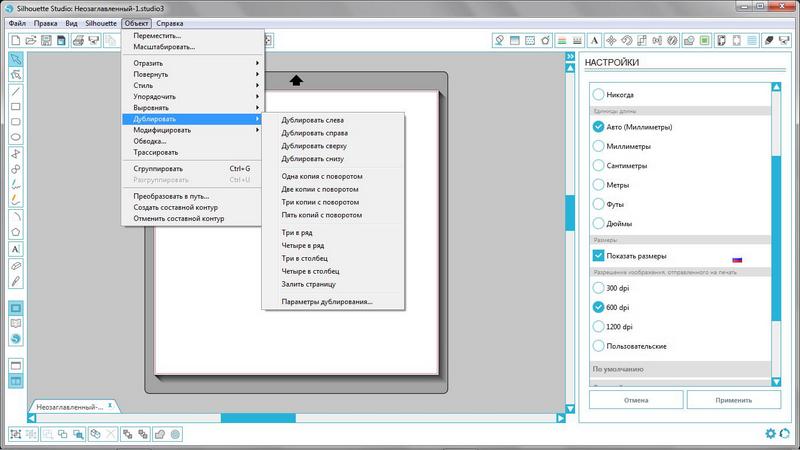Choose the Rectangle drawing tool
Image resolution: width=800 pixels, height=450 pixels.
coord(16,107)
